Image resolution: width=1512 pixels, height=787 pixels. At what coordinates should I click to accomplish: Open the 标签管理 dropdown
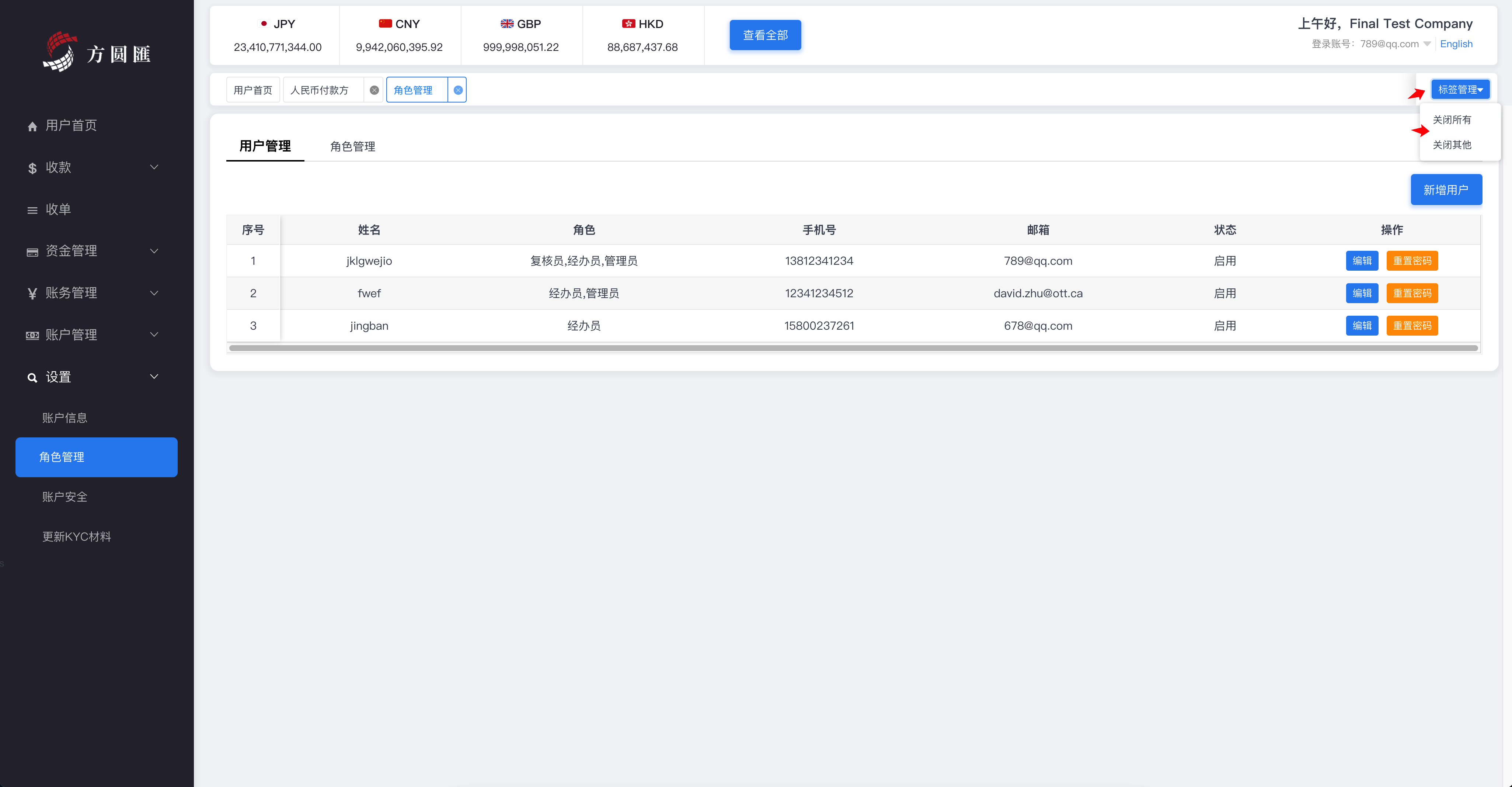(1460, 89)
